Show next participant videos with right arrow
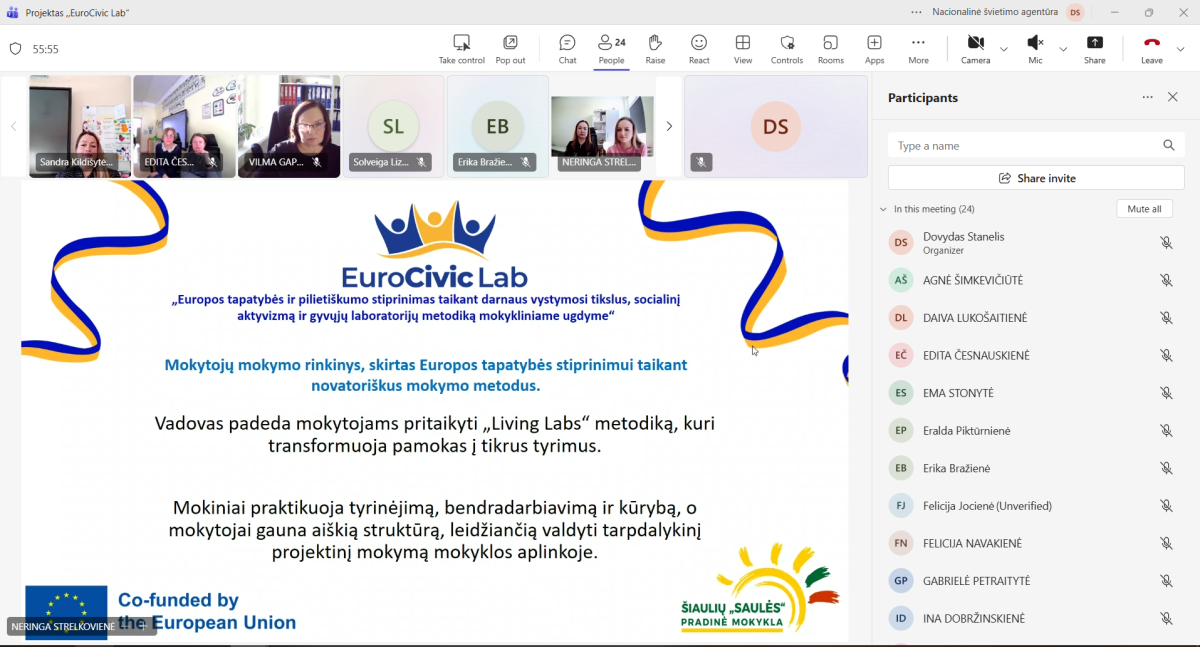Screen dimensions: 1200x647 tap(669, 126)
